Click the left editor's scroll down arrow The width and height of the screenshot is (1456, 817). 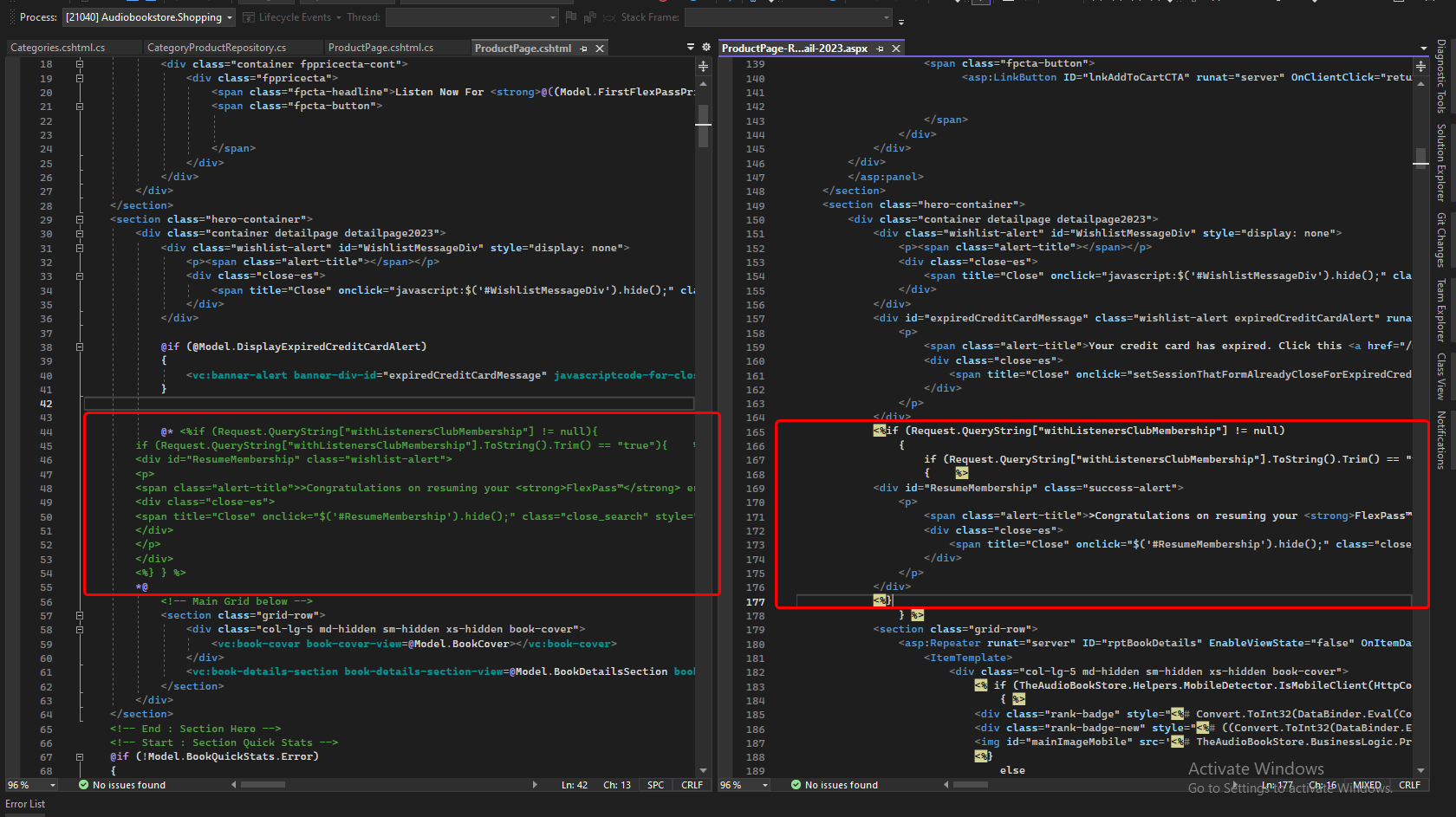[703, 770]
